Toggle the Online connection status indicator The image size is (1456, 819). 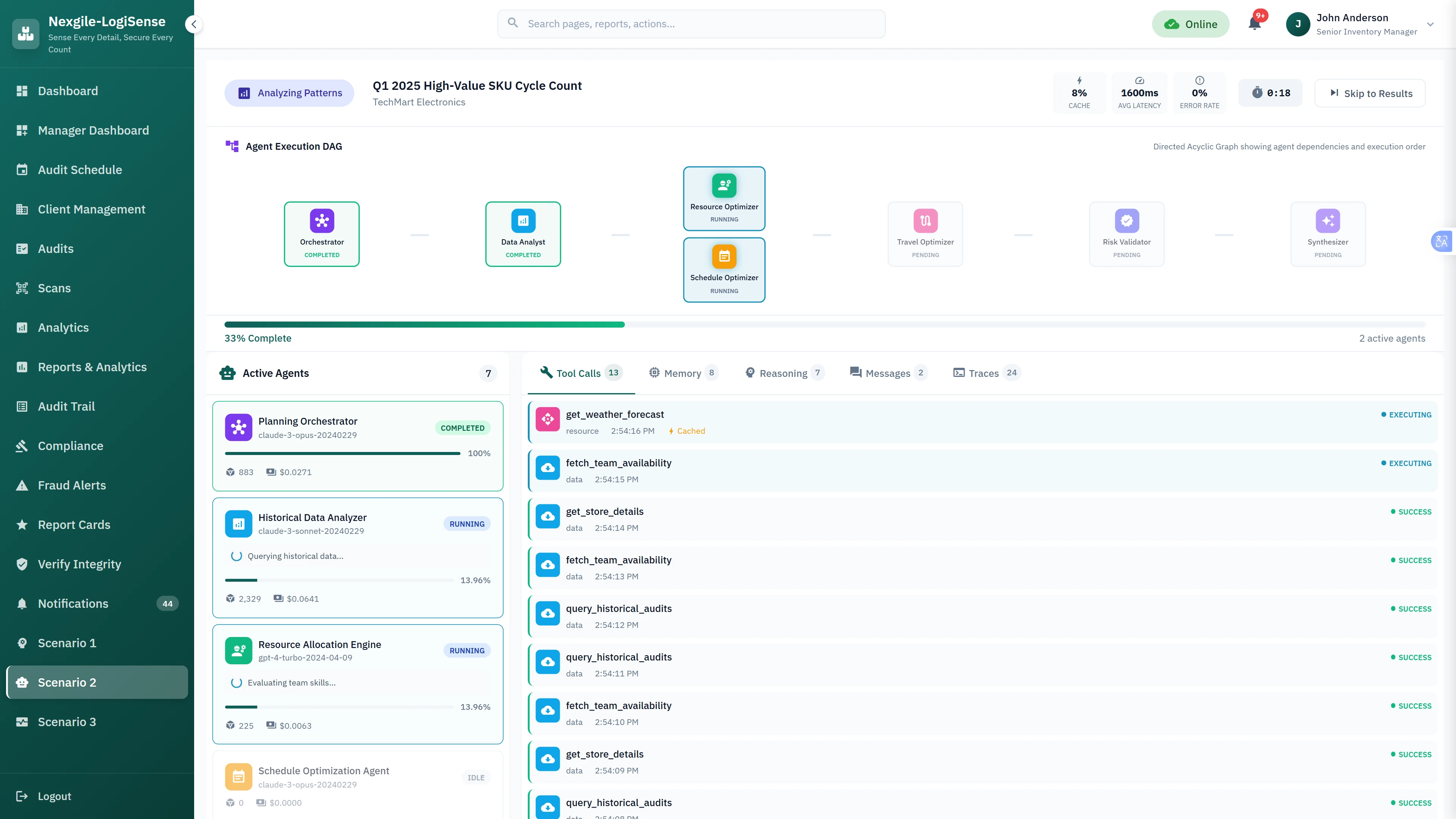(x=1191, y=24)
